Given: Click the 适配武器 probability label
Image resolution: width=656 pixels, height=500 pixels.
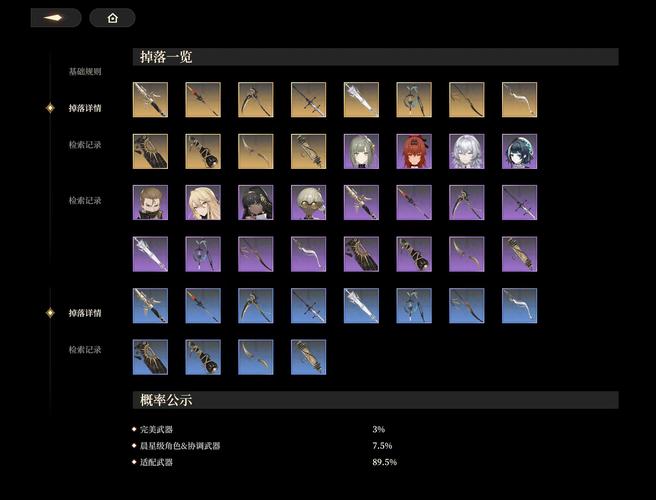Looking at the screenshot, I should coord(156,462).
